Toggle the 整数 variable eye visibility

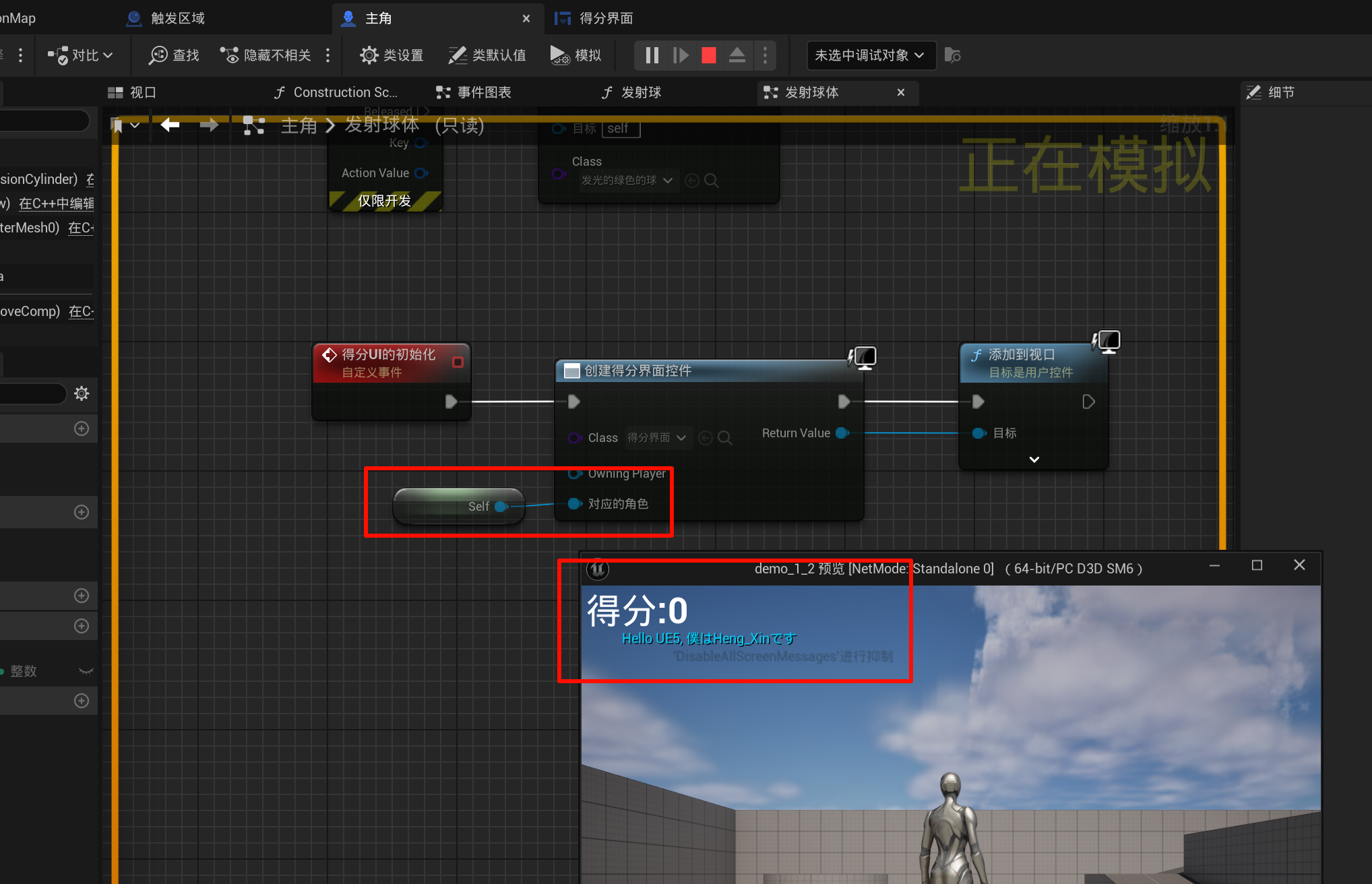pos(86,671)
